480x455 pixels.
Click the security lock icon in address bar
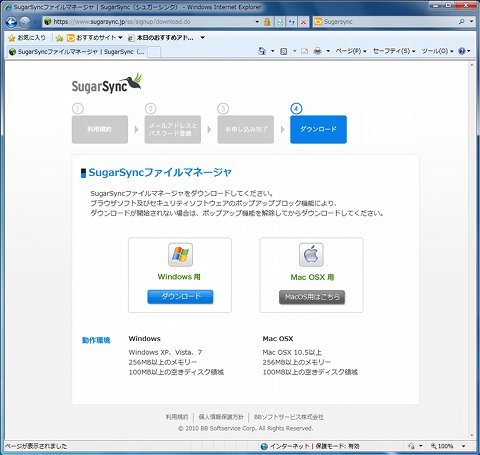[267, 22]
